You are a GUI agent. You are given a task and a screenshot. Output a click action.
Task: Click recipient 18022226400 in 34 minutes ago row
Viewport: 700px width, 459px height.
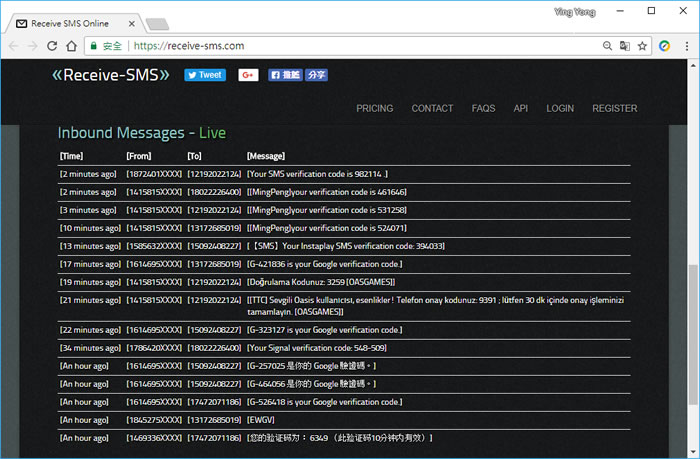click(214, 348)
